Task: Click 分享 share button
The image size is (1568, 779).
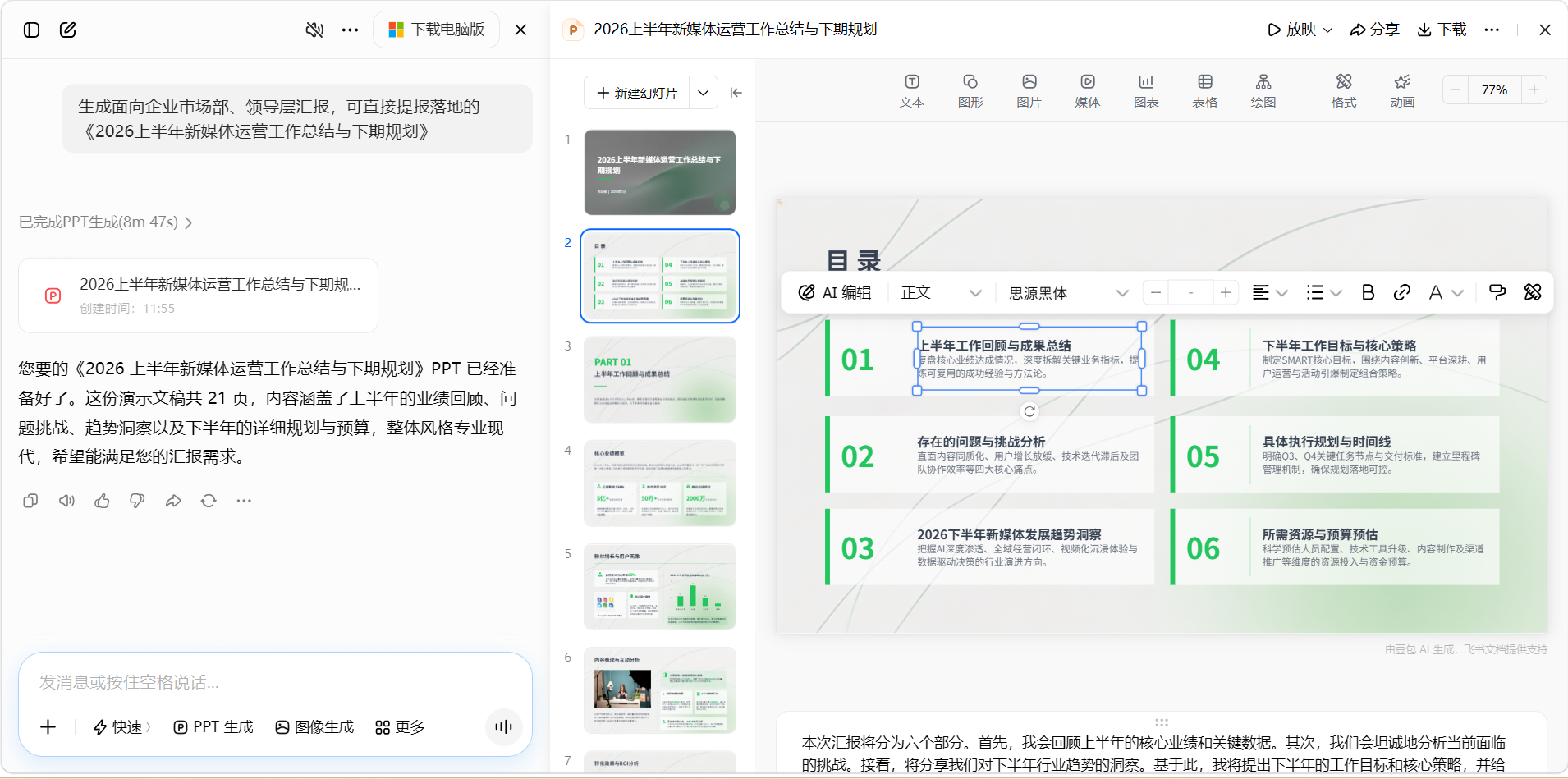Action: click(x=1375, y=30)
